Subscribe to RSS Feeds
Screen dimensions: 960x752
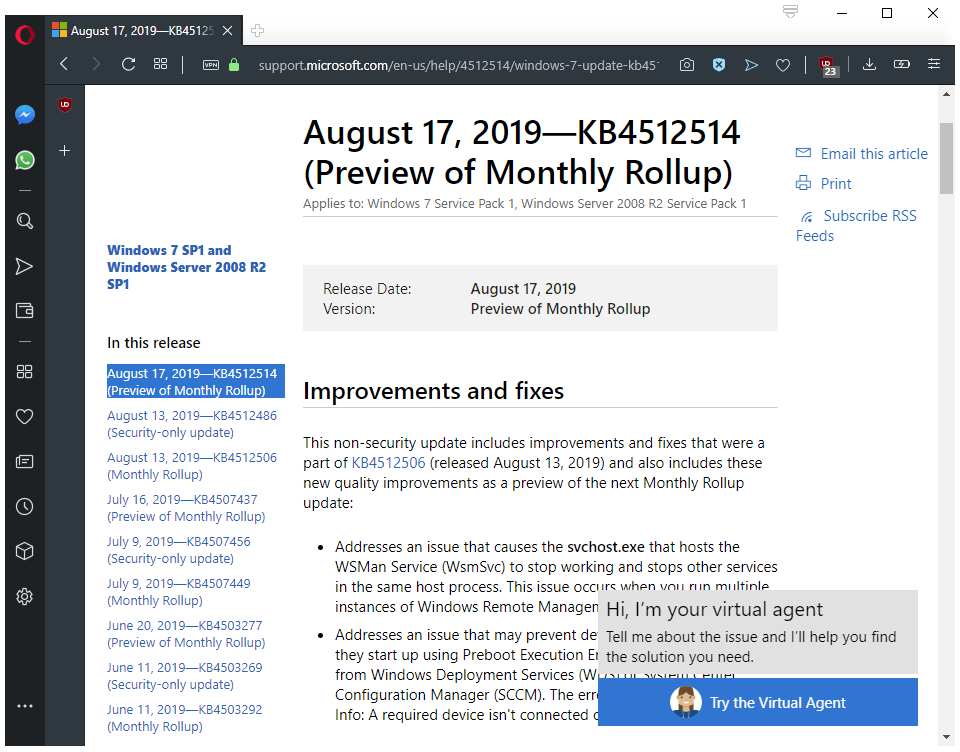[x=857, y=225]
